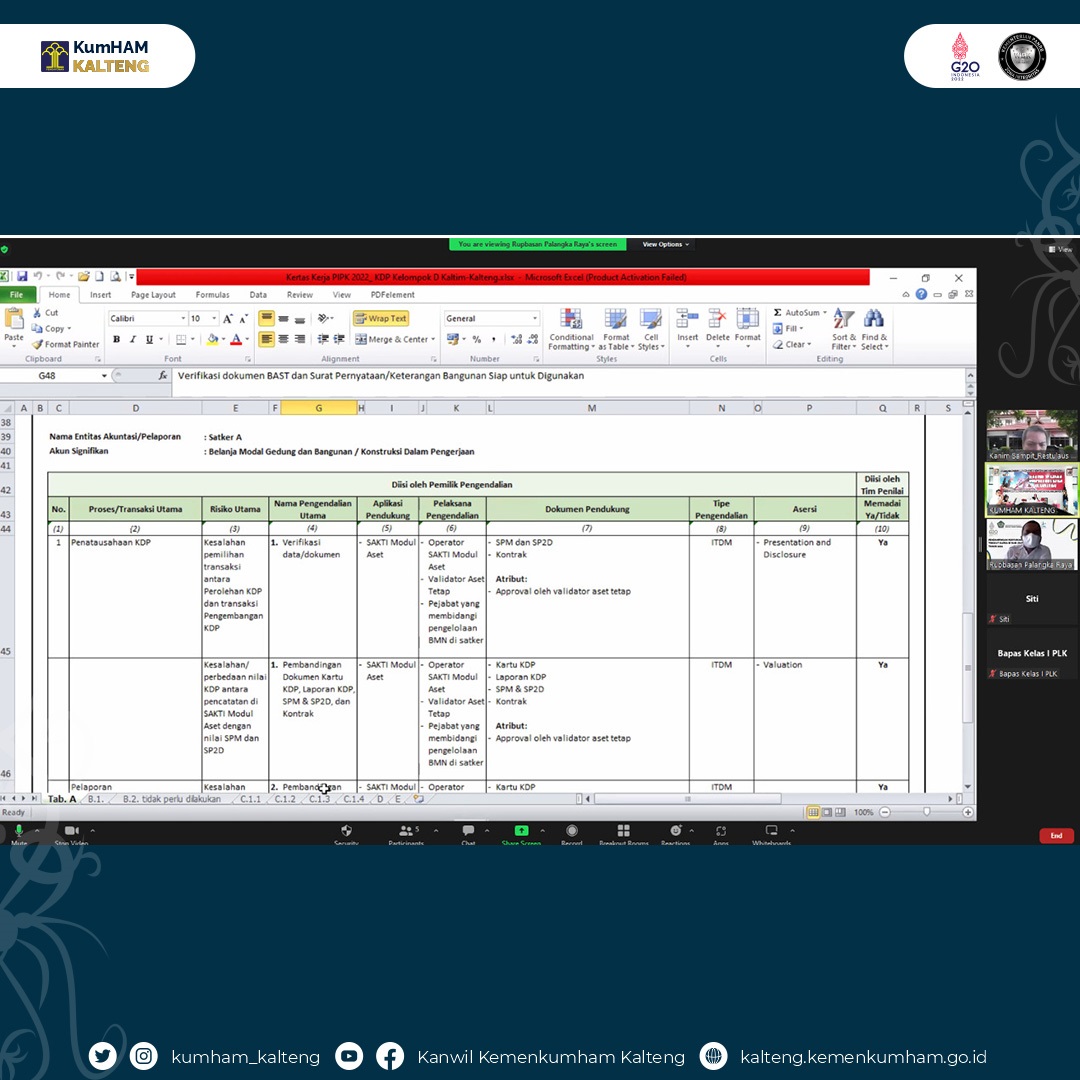Toggle bold formatting
Screen dimensions: 1080x1080
point(116,340)
